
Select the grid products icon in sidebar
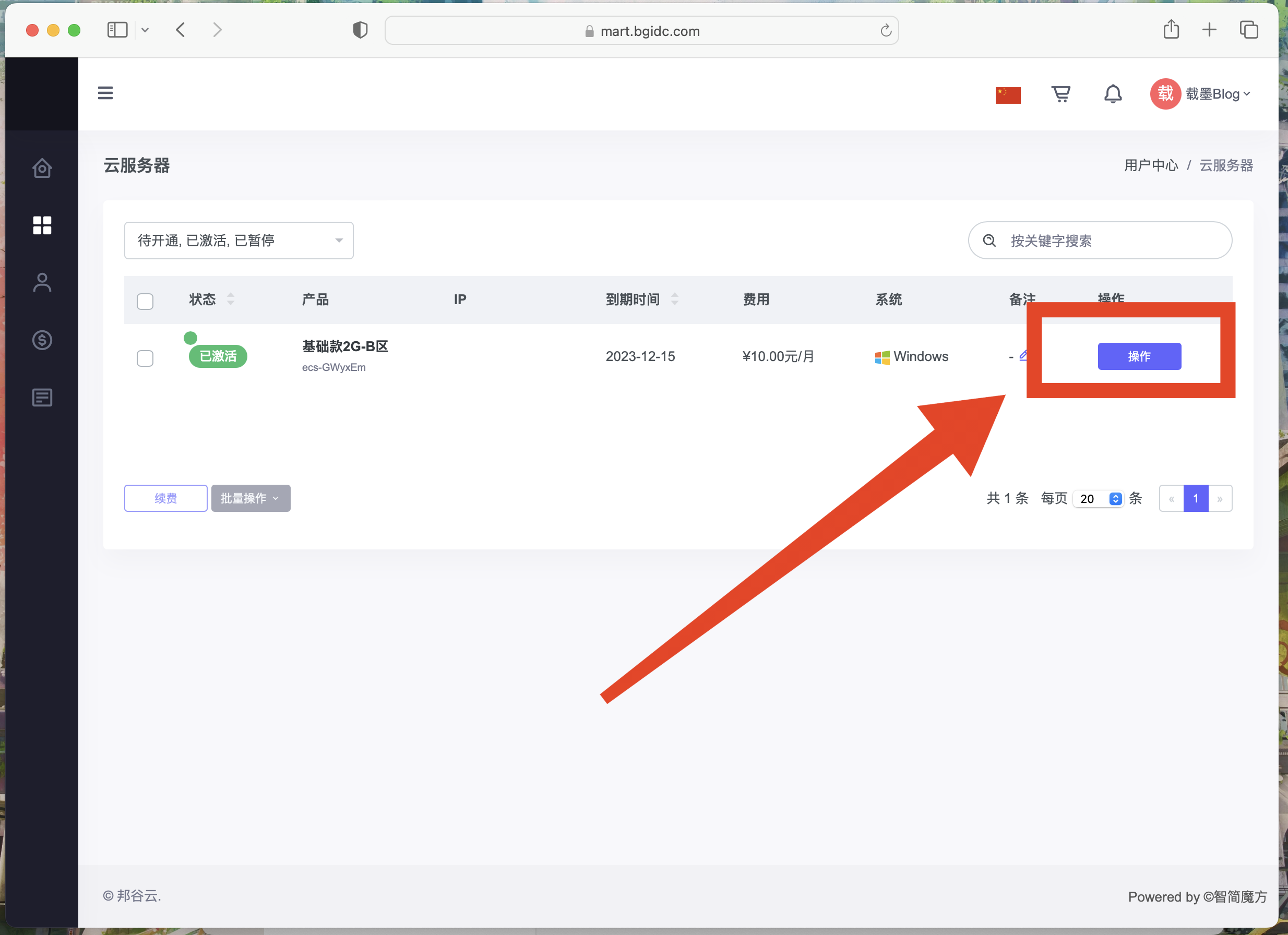pyautogui.click(x=42, y=225)
